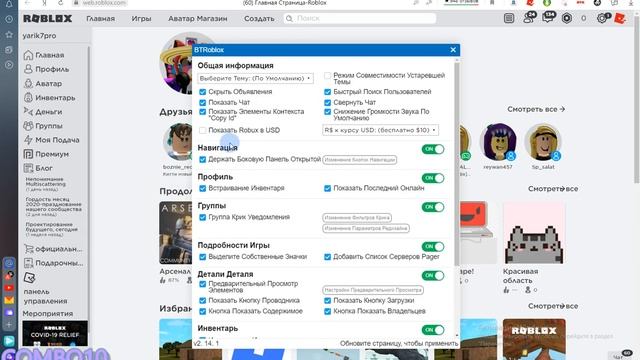Open the Выберите Тему dropdown
This screenshot has height=360, width=640.
pos(256,78)
